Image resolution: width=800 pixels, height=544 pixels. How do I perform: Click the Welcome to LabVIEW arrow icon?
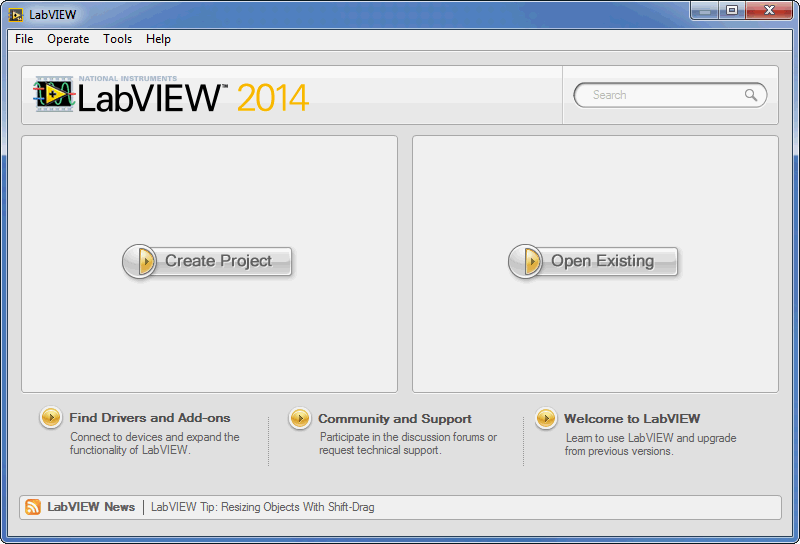pyautogui.click(x=546, y=418)
